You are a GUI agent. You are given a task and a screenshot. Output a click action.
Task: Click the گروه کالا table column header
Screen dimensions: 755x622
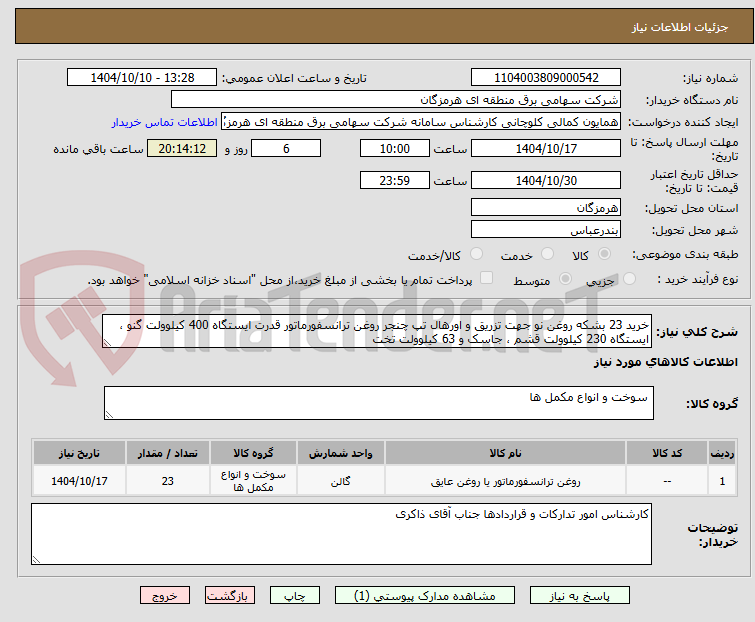click(x=253, y=453)
